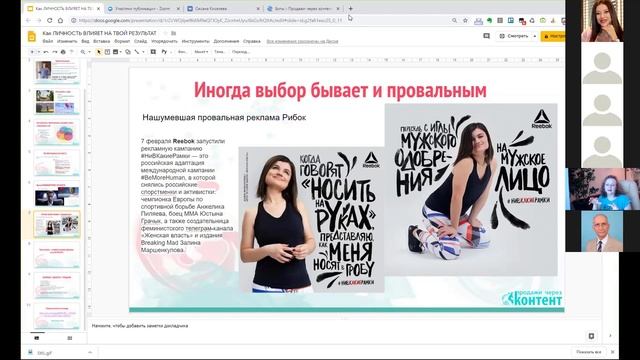The width and height of the screenshot is (640, 360).
Task: Select the first slide thumbnail with man photo
Action: (57, 71)
